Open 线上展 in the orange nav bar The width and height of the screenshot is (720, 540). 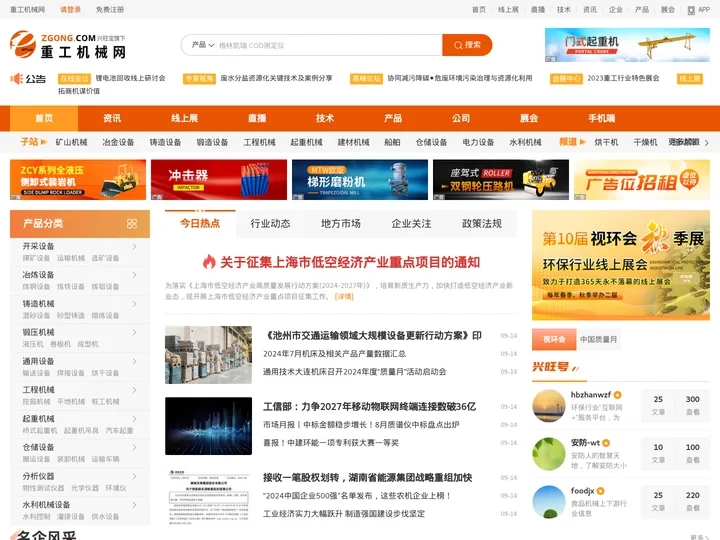[185, 118]
